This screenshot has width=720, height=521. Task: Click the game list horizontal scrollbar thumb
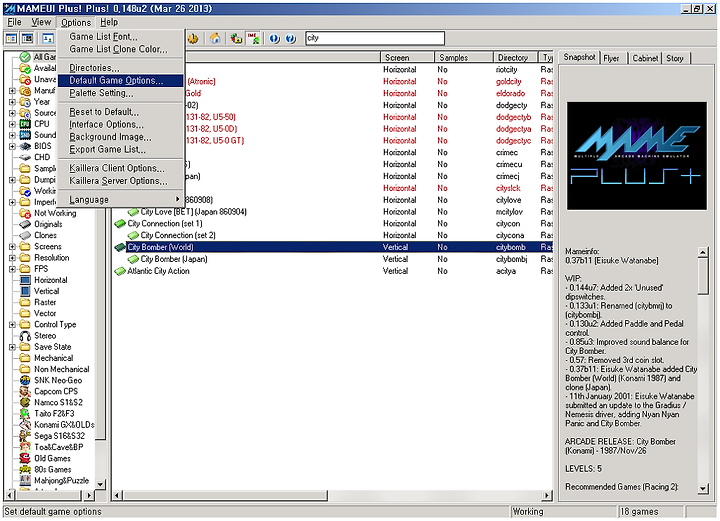[225, 495]
